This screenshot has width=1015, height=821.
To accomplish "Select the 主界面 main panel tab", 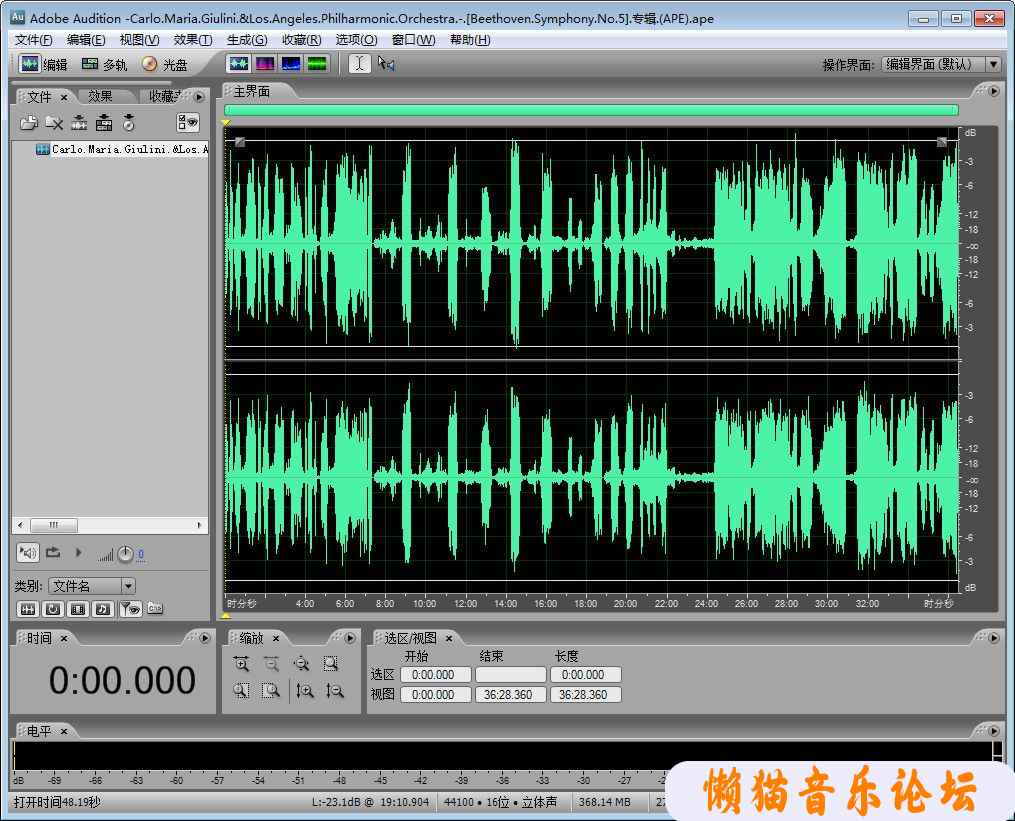I will 252,92.
